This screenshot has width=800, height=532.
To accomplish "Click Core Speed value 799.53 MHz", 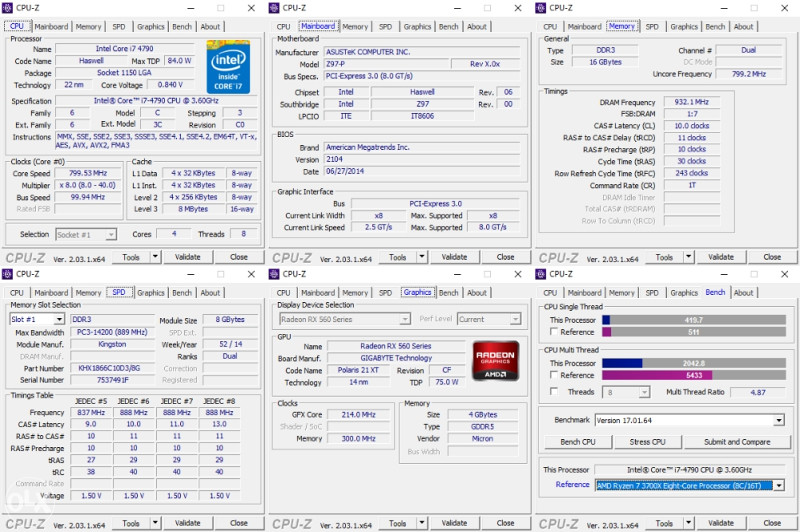I will pos(88,173).
